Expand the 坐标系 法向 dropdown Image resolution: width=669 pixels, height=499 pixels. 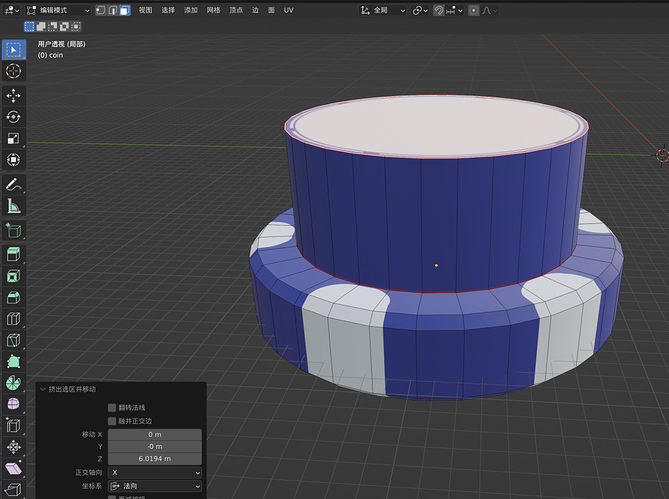click(x=154, y=486)
